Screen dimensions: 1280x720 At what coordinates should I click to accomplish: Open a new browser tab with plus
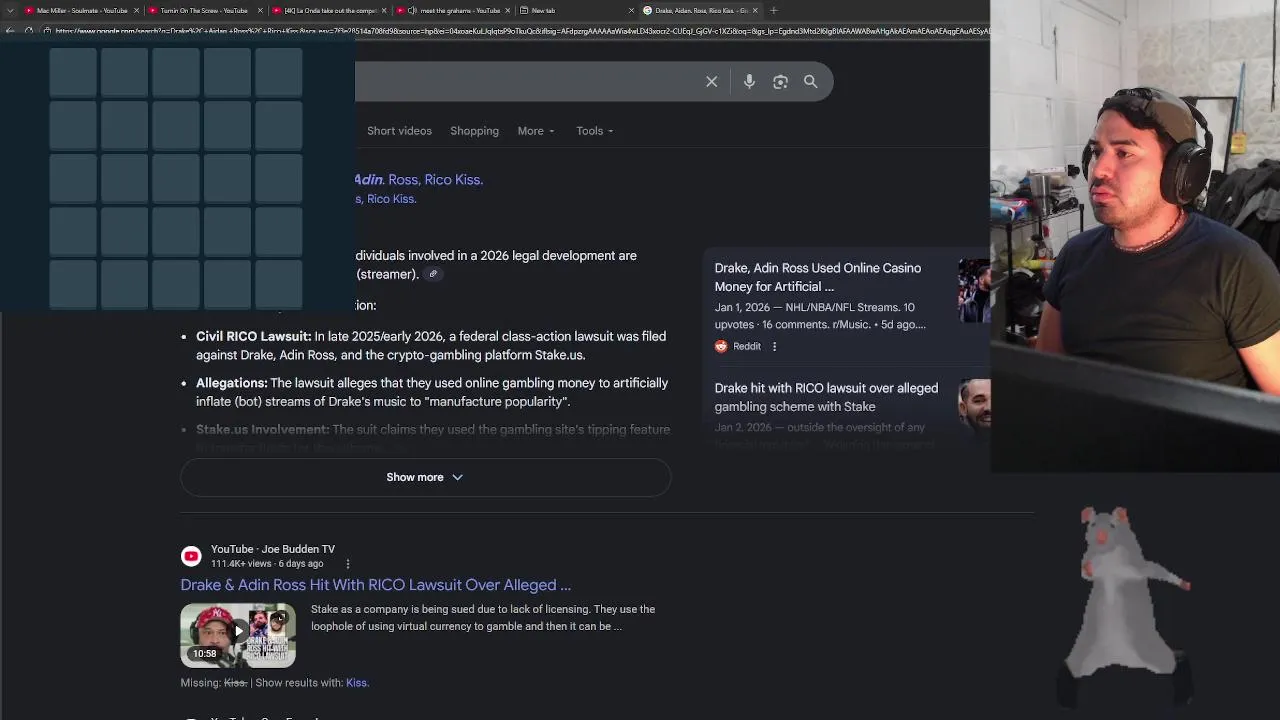(773, 10)
